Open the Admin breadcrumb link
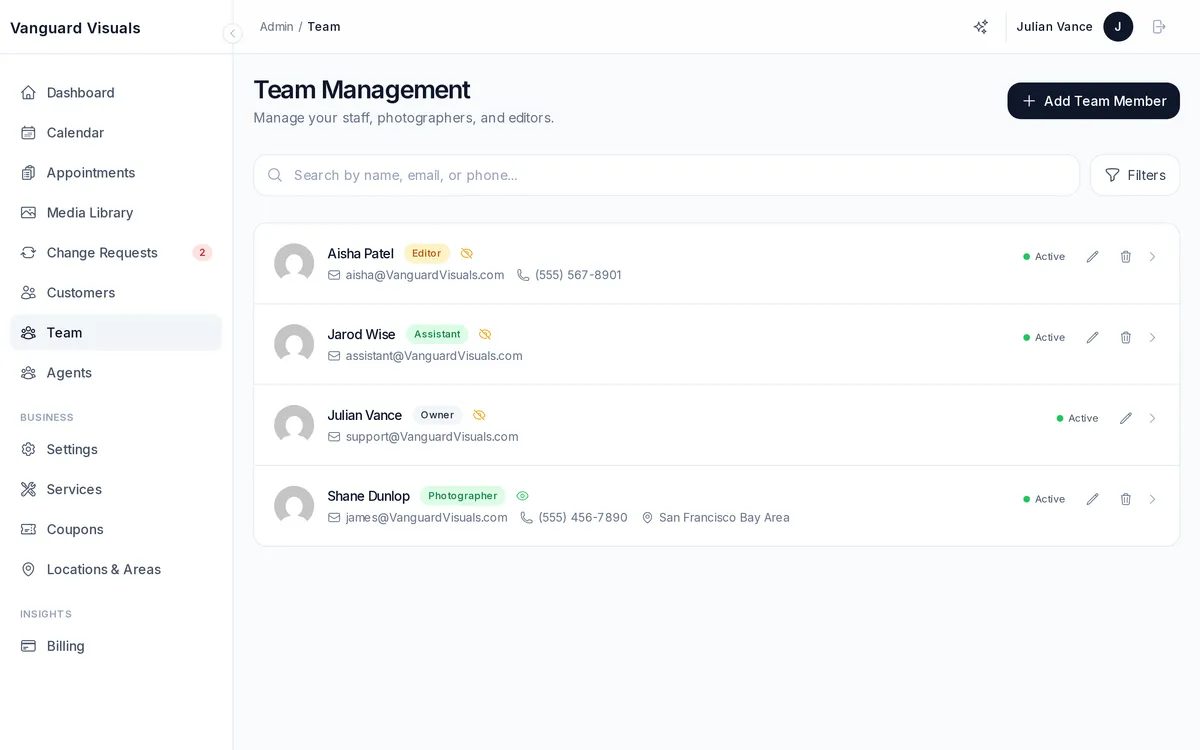 click(x=276, y=27)
